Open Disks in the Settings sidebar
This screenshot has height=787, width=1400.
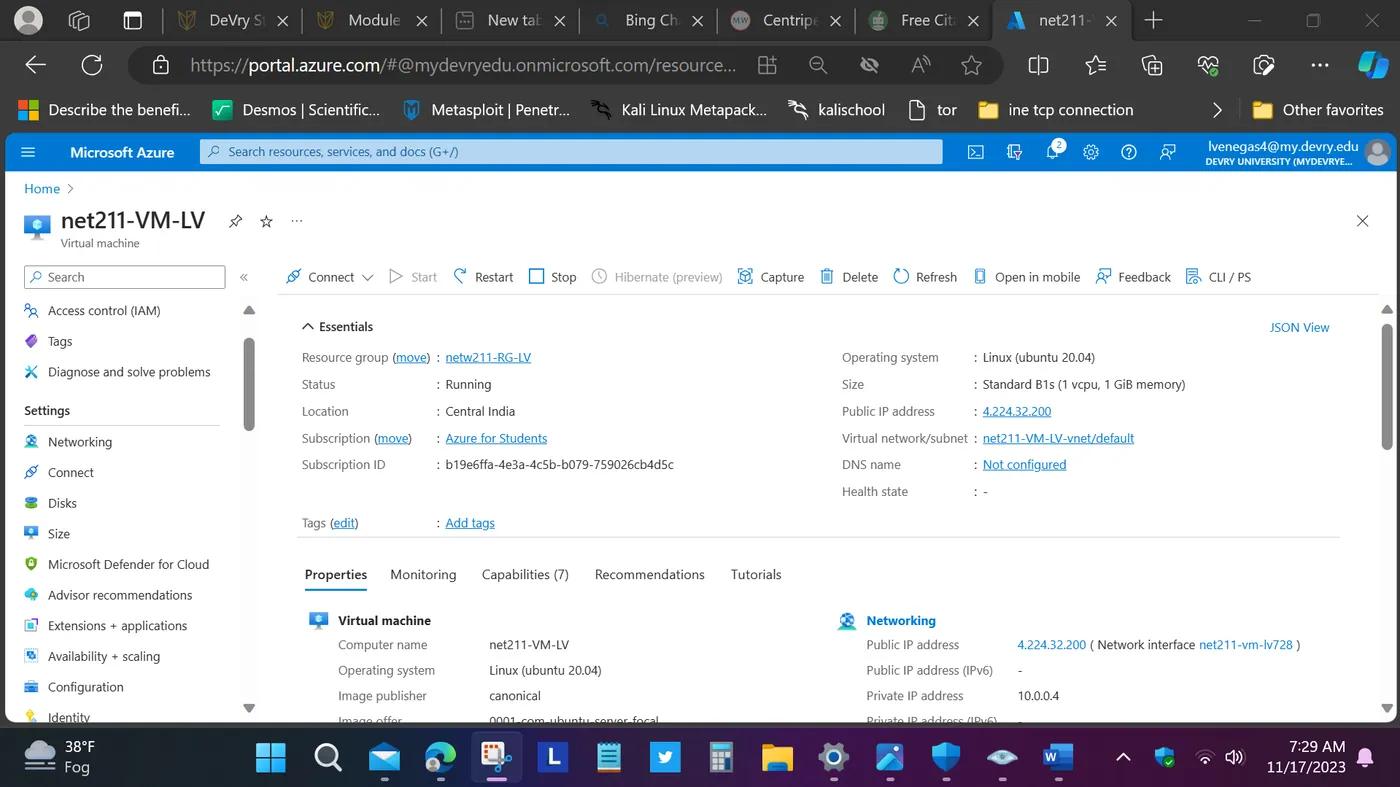pyautogui.click(x=62, y=503)
